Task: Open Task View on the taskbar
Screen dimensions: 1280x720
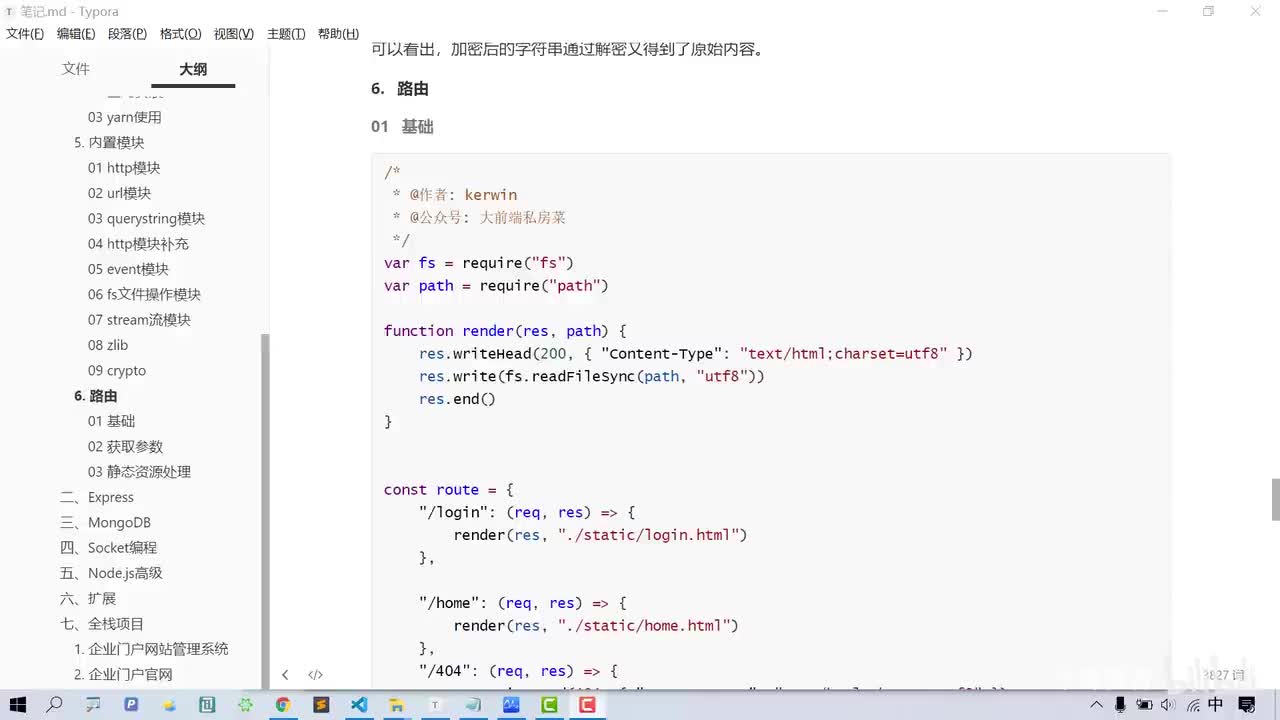Action: (x=93, y=704)
